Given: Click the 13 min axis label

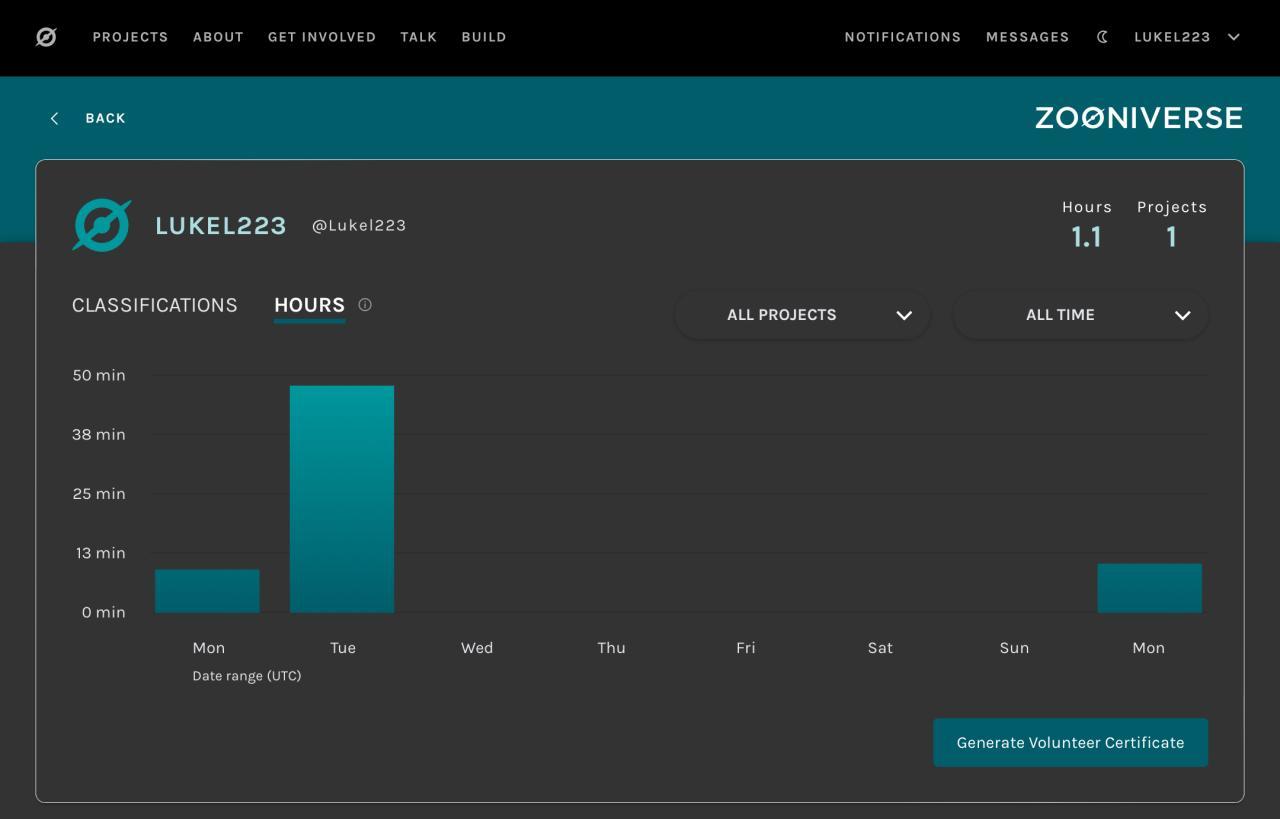Looking at the screenshot, I should coord(101,553).
